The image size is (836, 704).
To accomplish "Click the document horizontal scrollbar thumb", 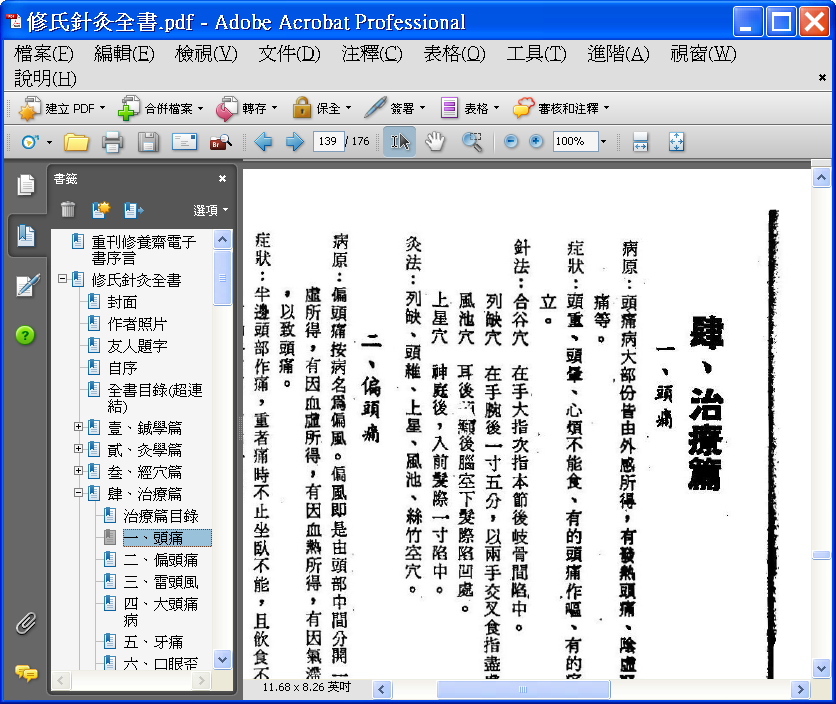I will coord(523,689).
